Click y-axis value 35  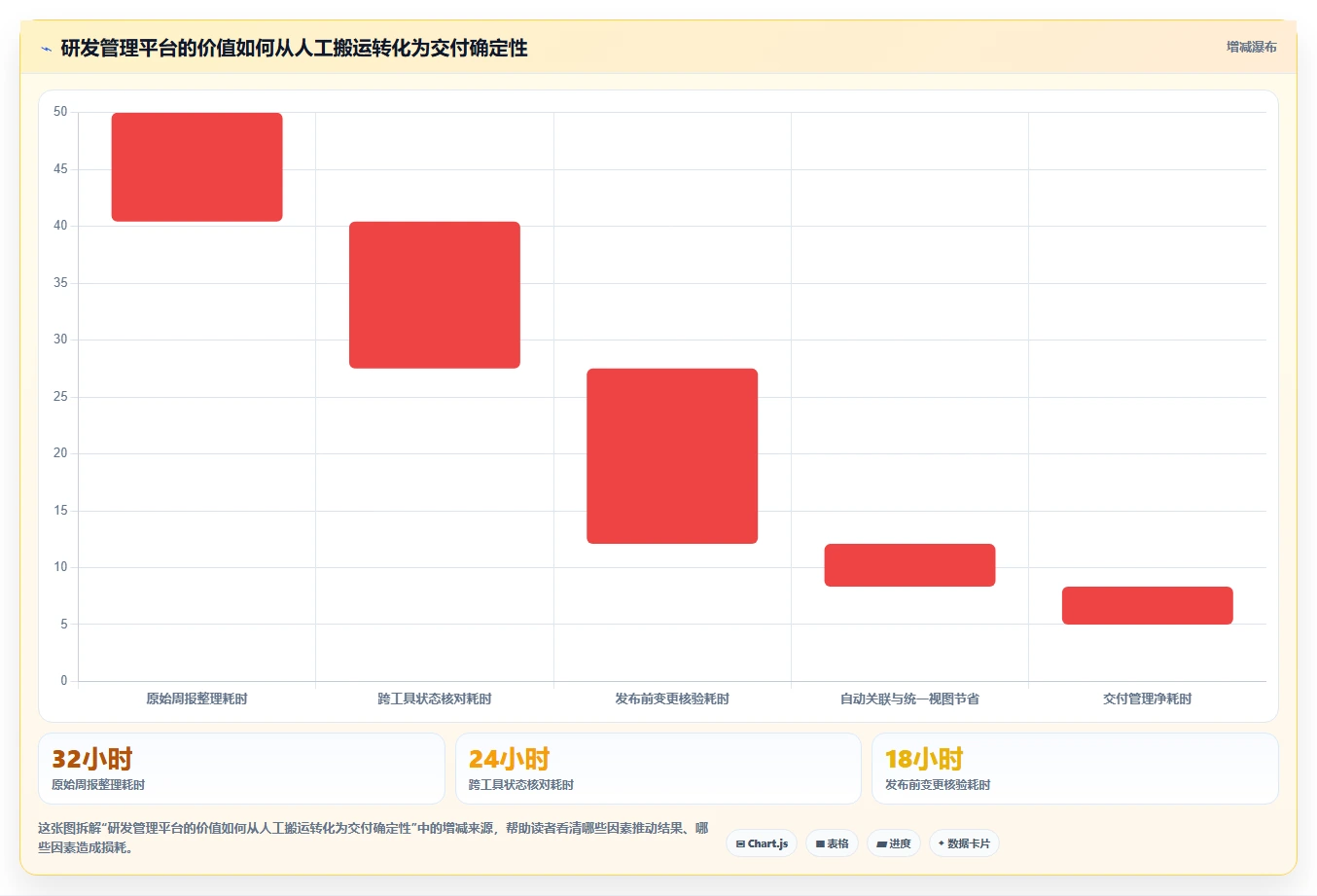(60, 283)
